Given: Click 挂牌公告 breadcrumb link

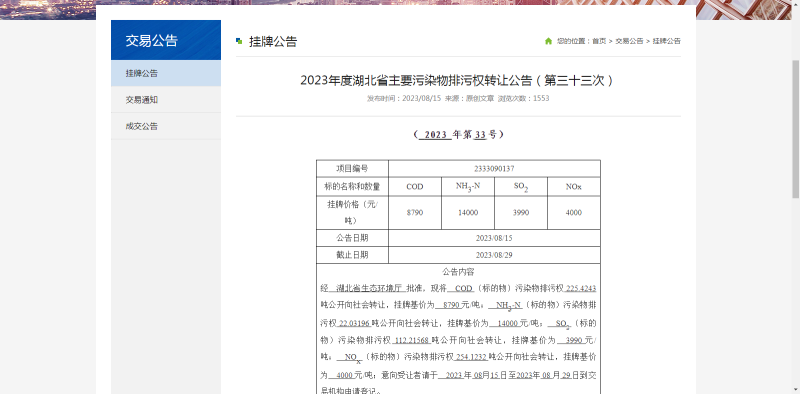Looking at the screenshot, I should pos(666,41).
